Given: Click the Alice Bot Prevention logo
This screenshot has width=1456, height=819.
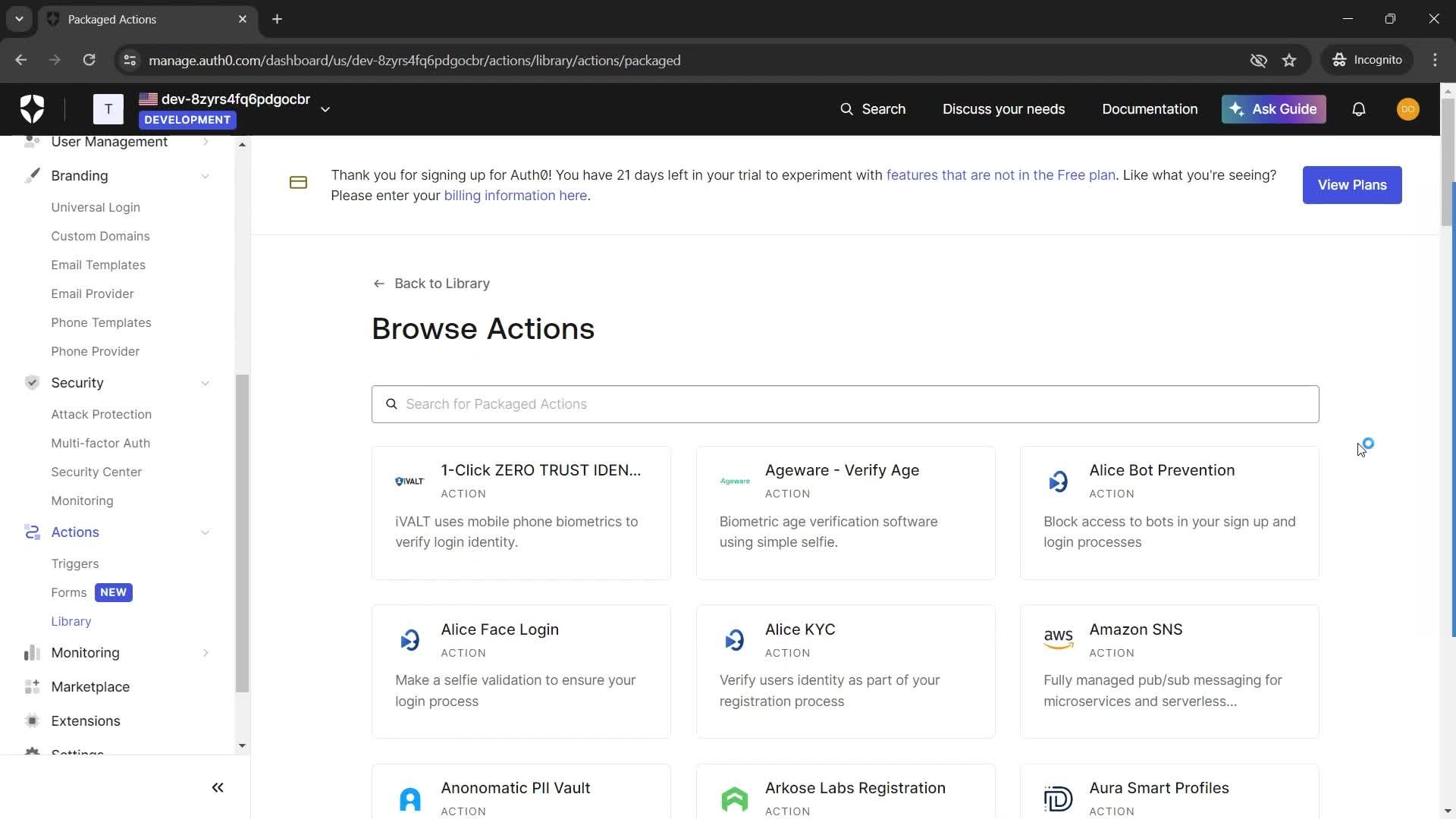Looking at the screenshot, I should coord(1058,482).
